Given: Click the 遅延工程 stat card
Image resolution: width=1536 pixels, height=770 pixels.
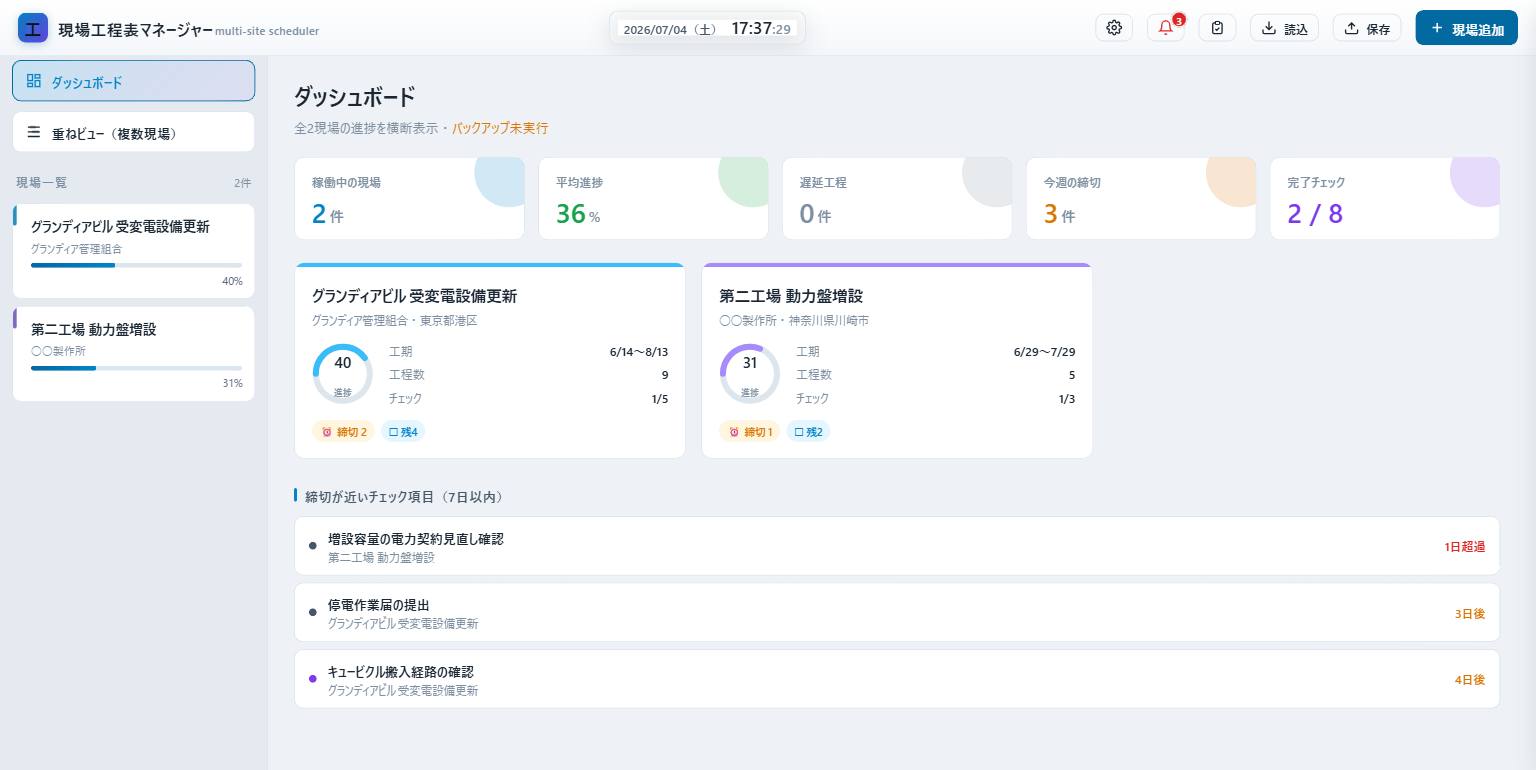Looking at the screenshot, I should click(897, 198).
